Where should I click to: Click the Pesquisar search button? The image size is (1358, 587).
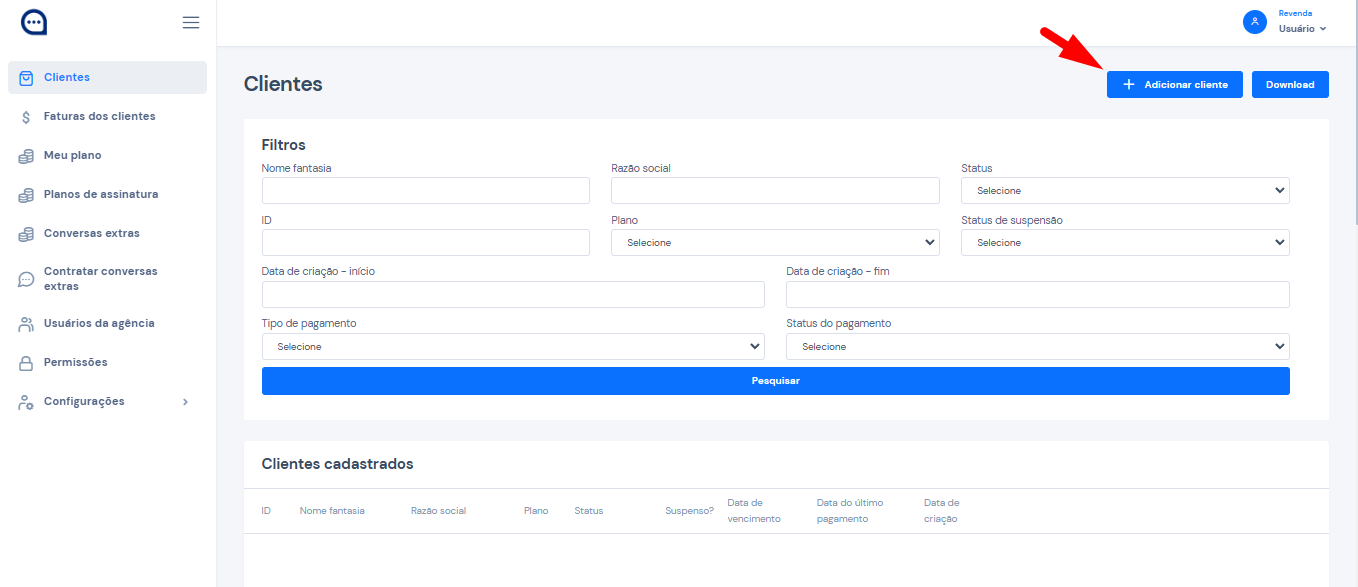pos(775,381)
